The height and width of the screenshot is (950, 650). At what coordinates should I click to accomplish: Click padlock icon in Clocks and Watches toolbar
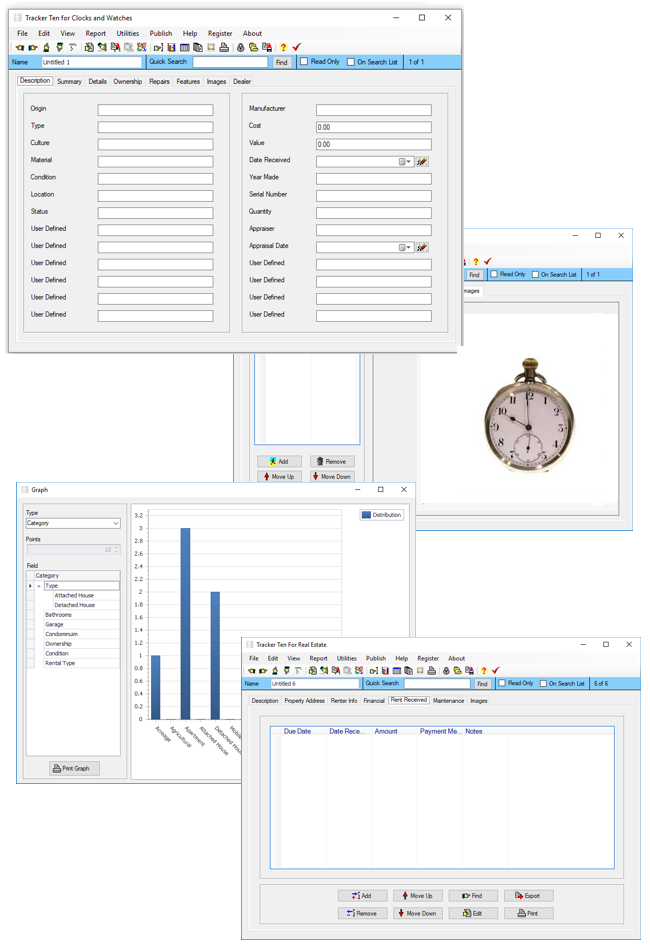(240, 47)
